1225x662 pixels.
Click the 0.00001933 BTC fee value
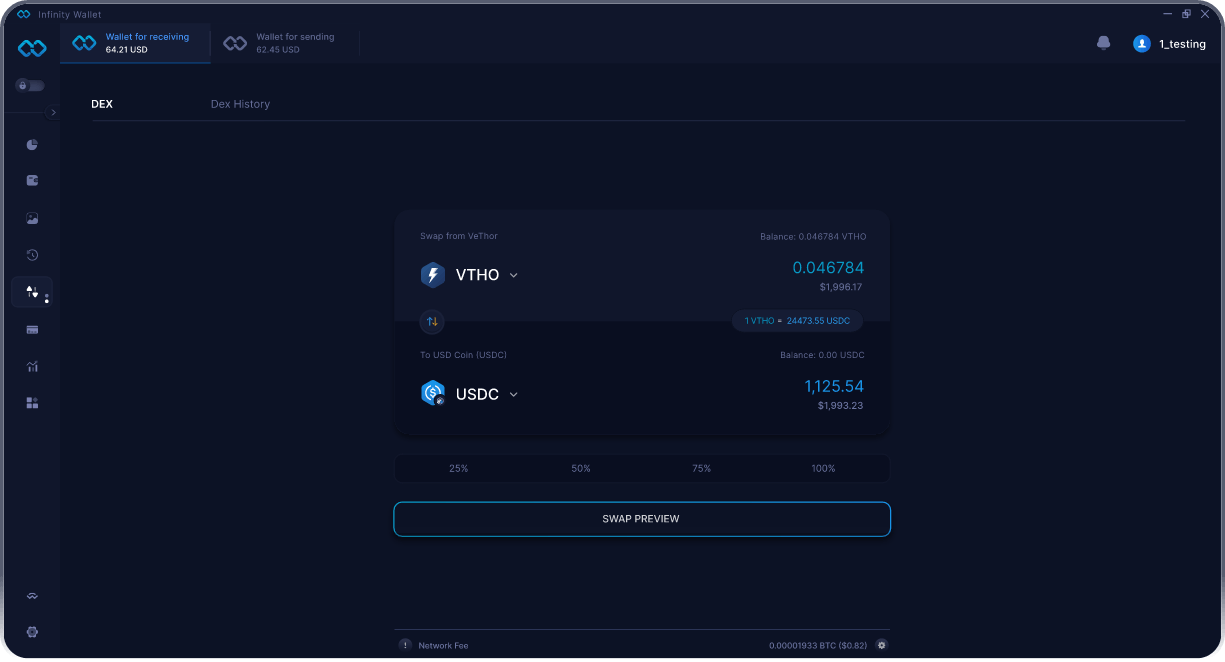pyautogui.click(x=820, y=646)
